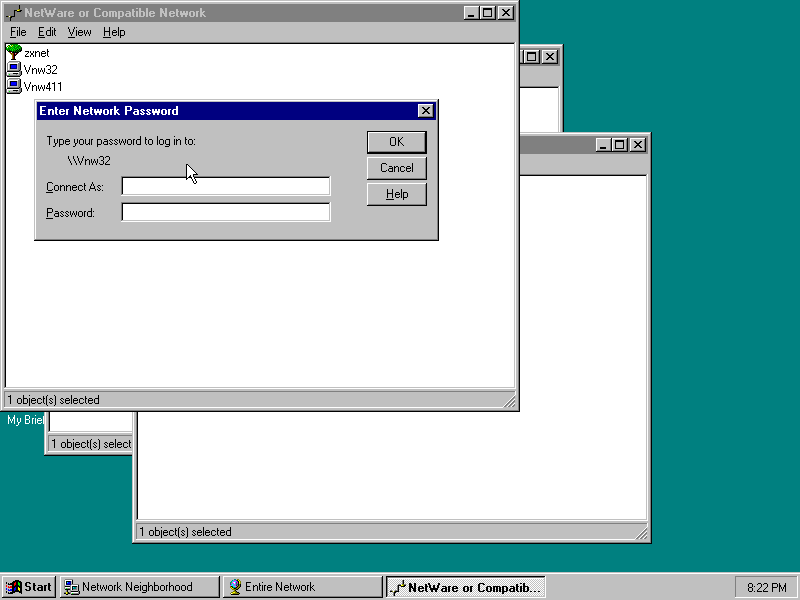The height and width of the screenshot is (600, 800).
Task: Select the Vnw411 server icon
Action: 14,86
